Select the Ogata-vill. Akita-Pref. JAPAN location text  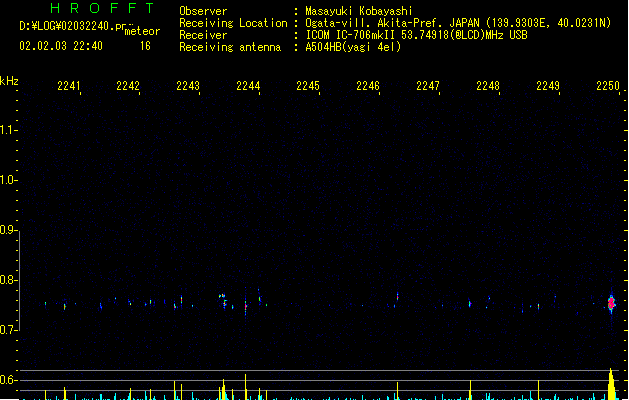458,23
